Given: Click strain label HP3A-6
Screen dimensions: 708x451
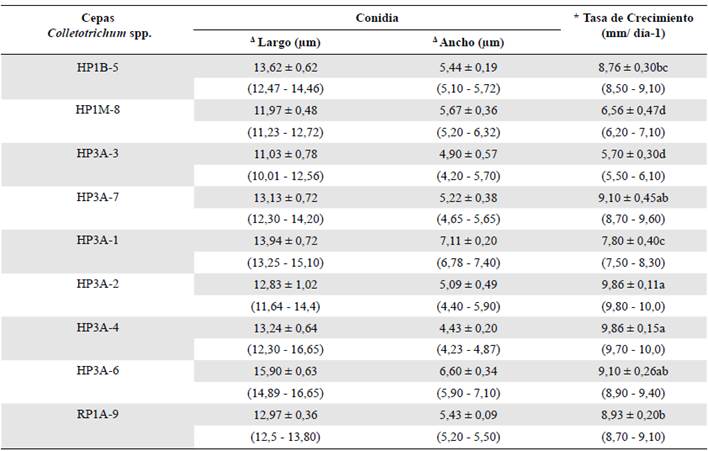Looking at the screenshot, I should 96,369.
